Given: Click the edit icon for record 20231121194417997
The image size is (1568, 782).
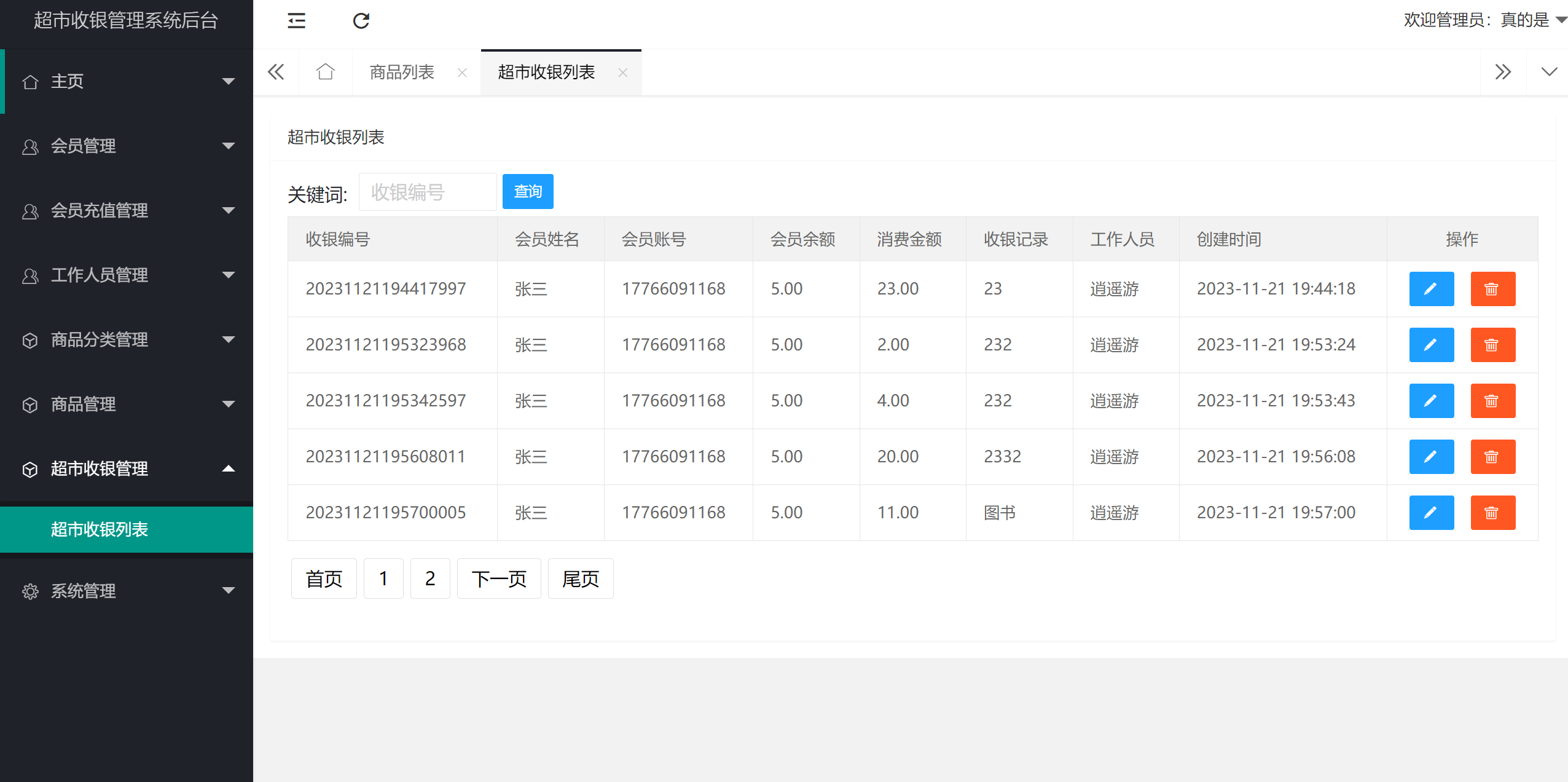Looking at the screenshot, I should 1431,288.
